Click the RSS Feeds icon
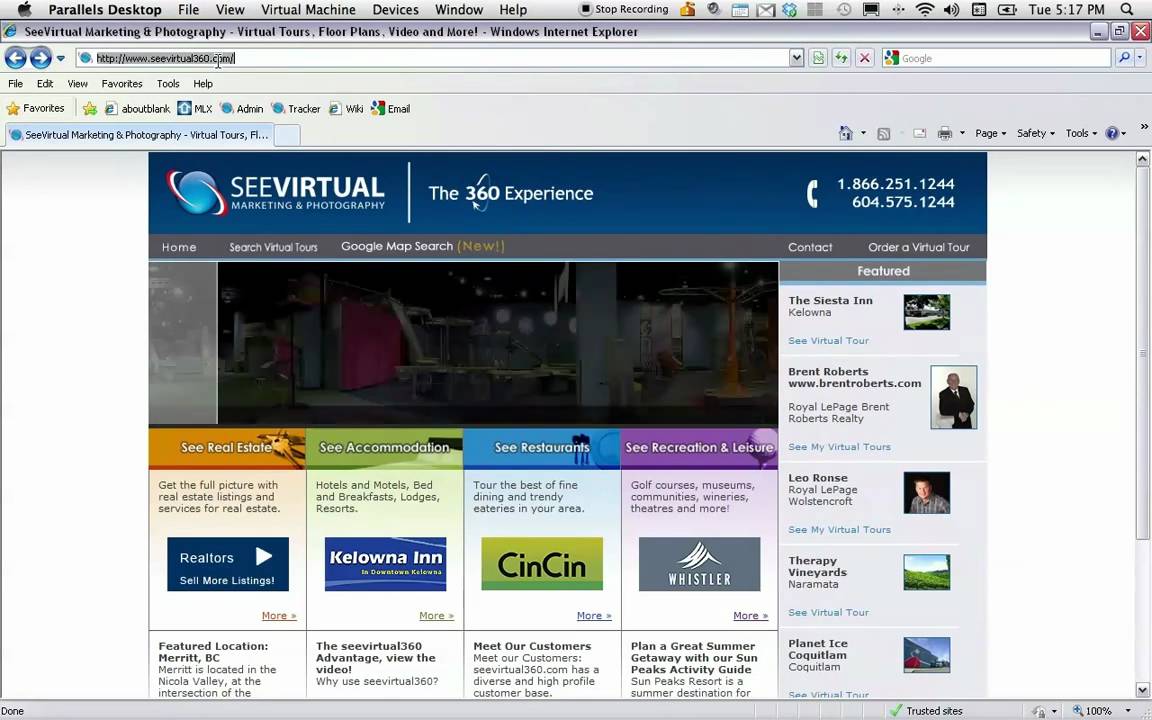1152x720 pixels. [884, 134]
